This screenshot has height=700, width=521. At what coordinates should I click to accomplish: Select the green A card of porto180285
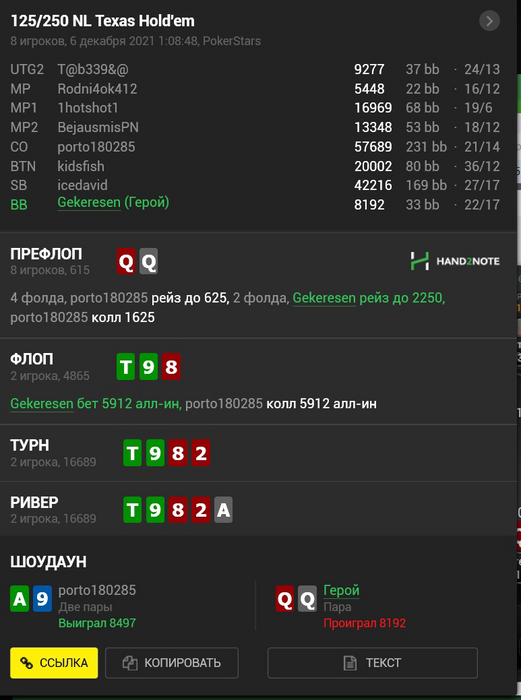pyautogui.click(x=19, y=599)
